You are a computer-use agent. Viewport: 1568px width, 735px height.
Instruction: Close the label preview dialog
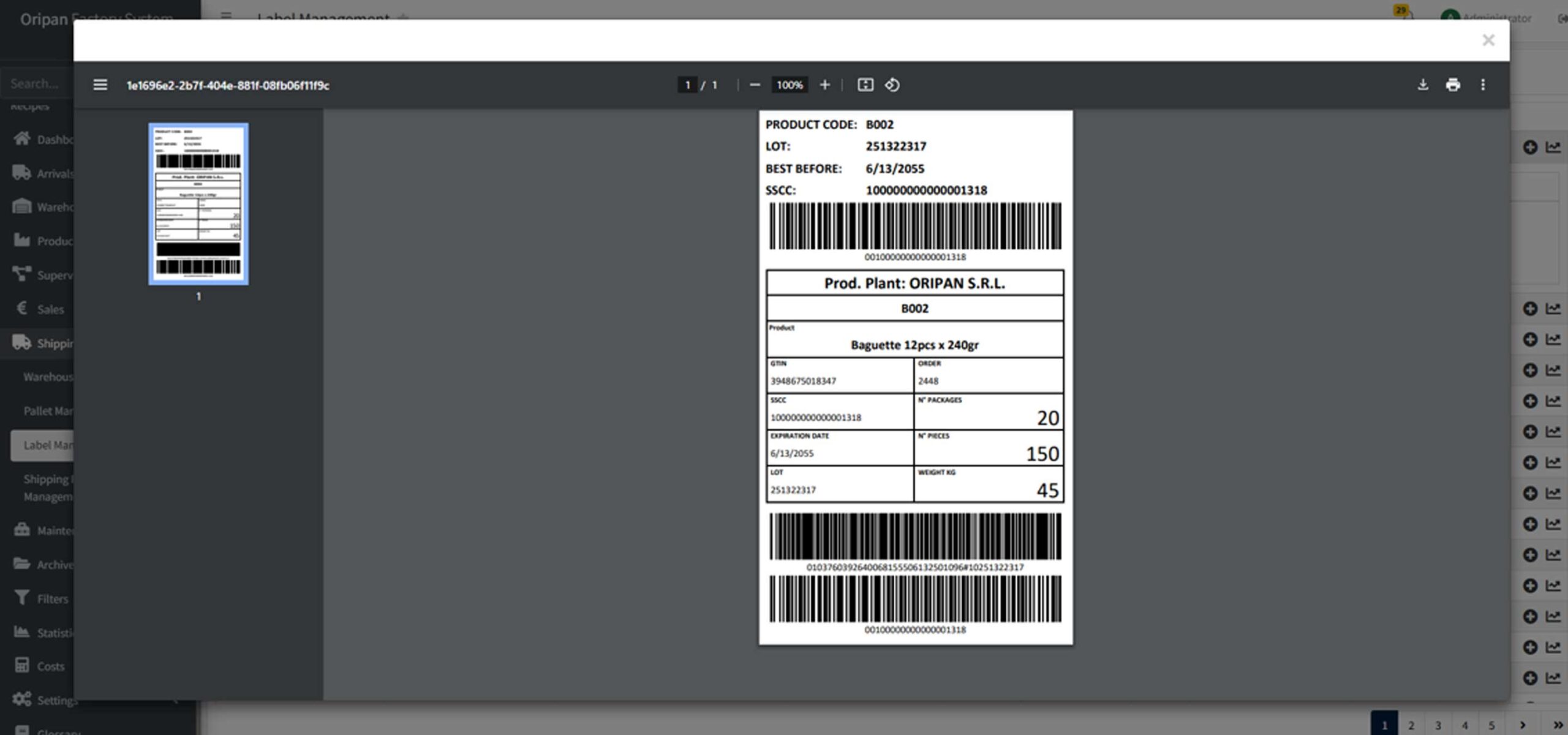coord(1488,40)
